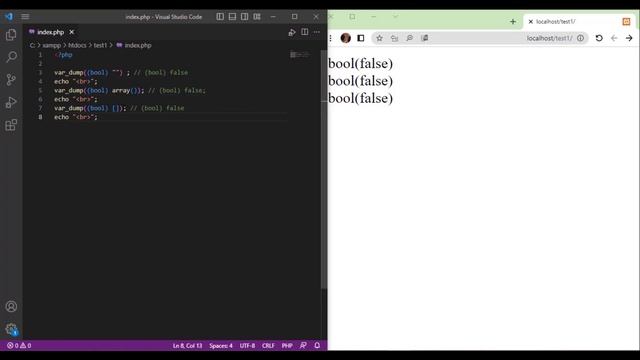Open notifications with the bell icon
The image size is (640, 360).
pyautogui.click(x=317, y=345)
